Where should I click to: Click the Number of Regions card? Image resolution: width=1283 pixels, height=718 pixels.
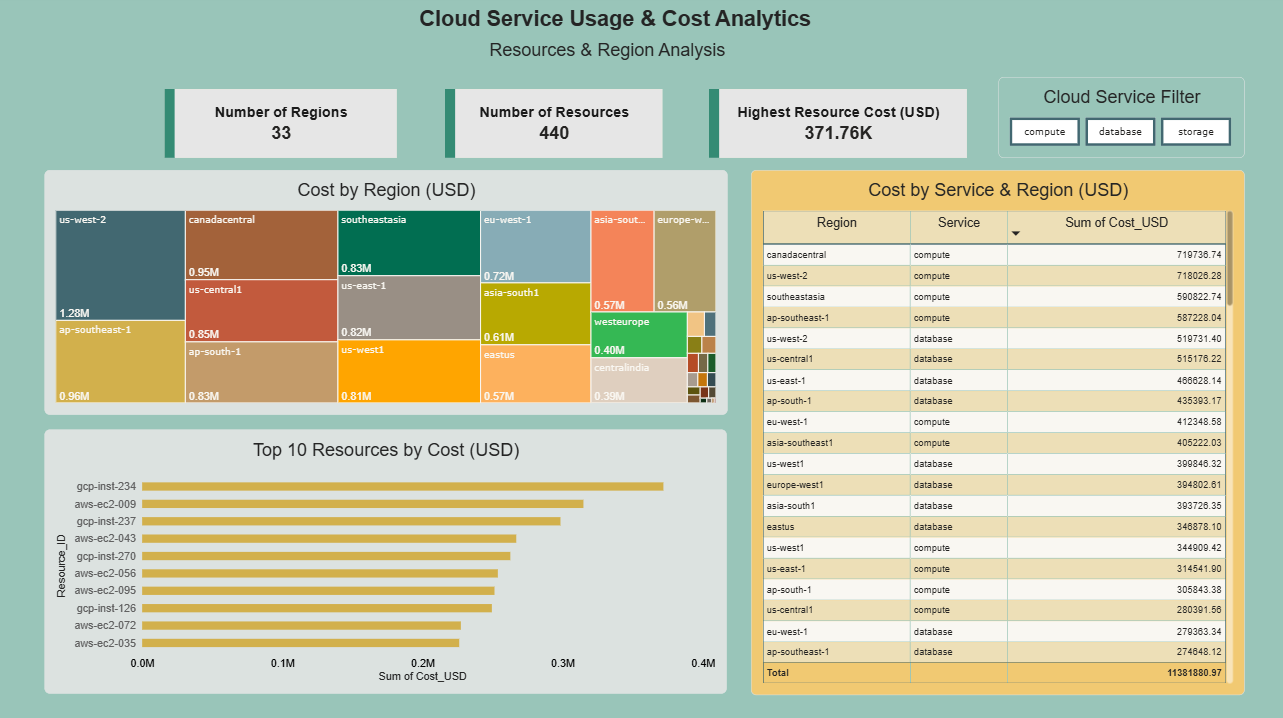click(281, 123)
